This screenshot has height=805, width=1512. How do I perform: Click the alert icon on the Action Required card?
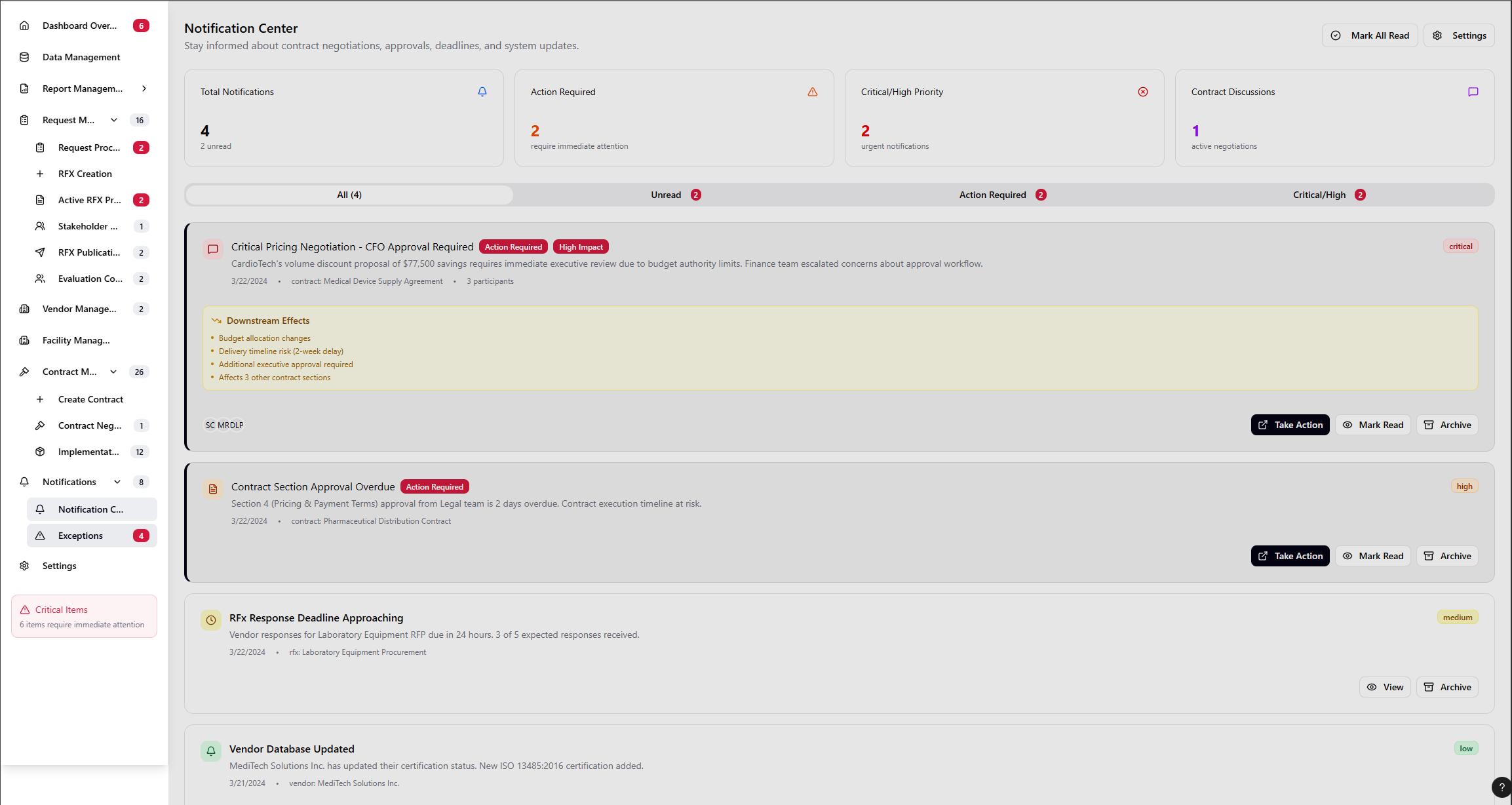coord(813,92)
